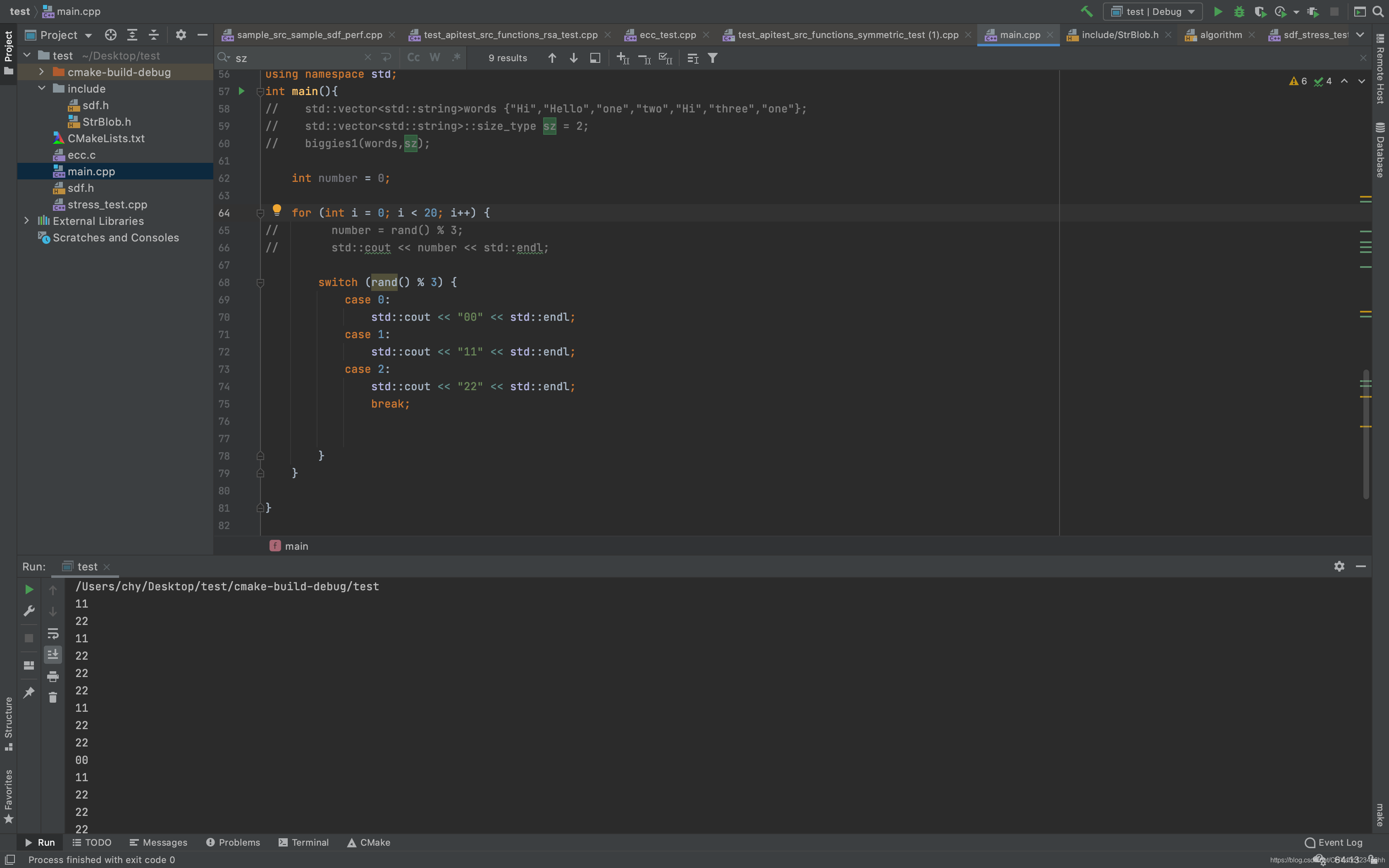
Task: Click the lightbulb intention icon on line 64
Action: click(x=277, y=210)
